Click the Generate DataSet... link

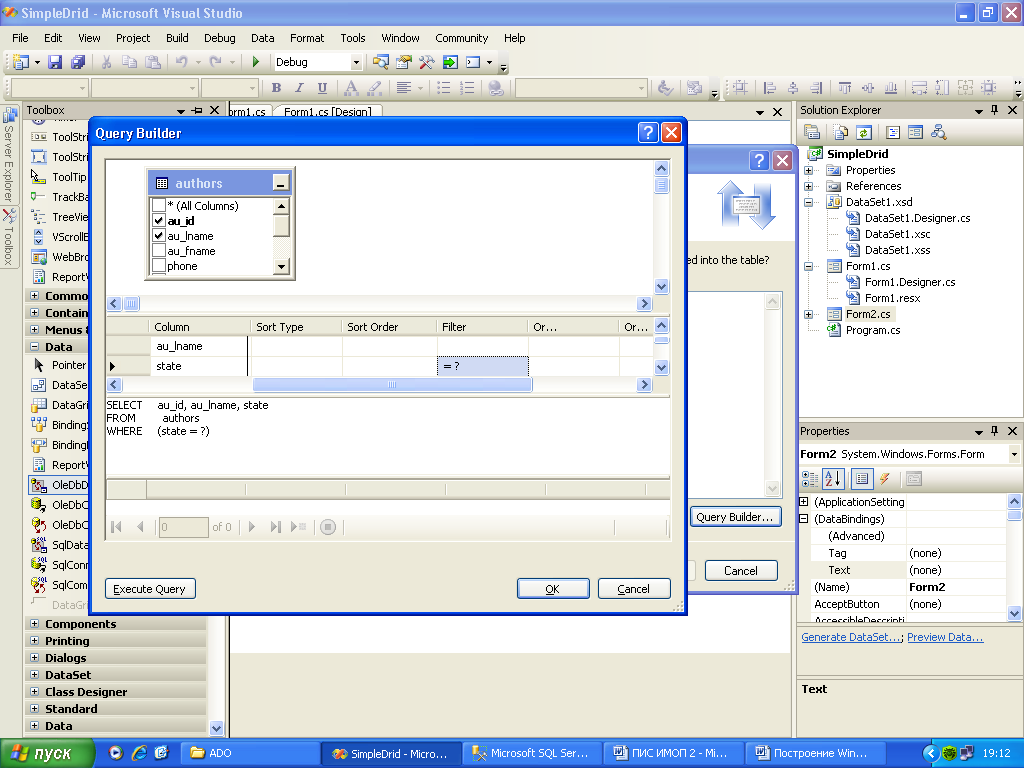coord(852,637)
